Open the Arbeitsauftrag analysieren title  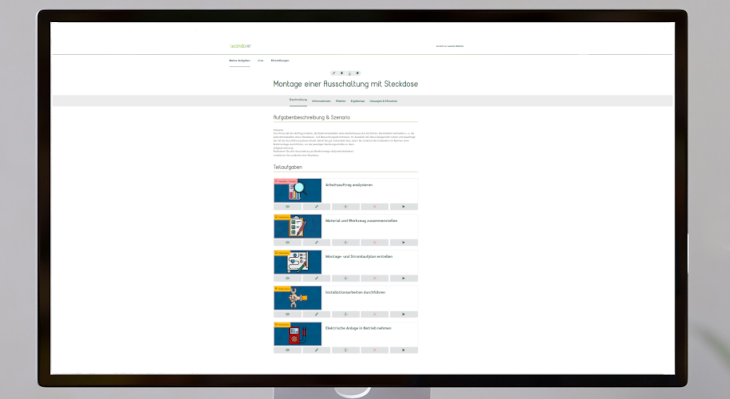tap(349, 185)
